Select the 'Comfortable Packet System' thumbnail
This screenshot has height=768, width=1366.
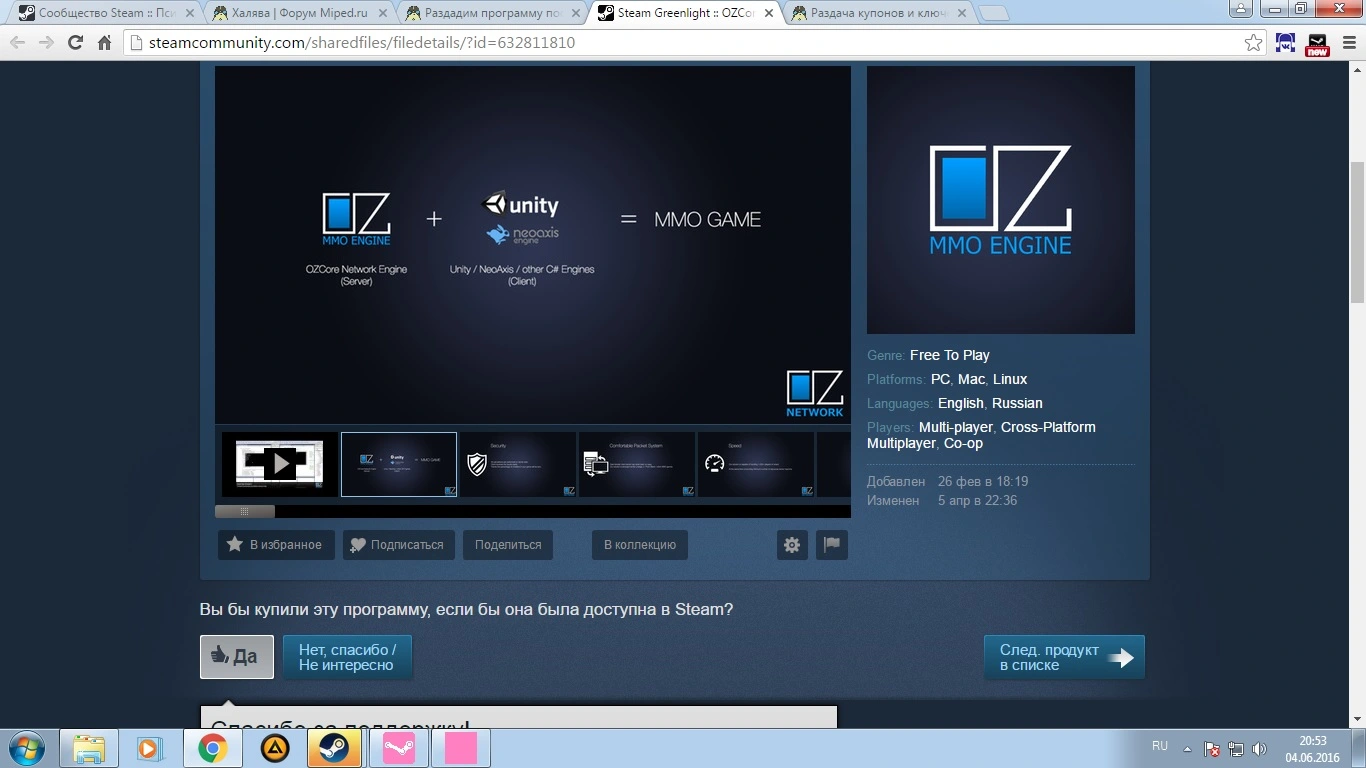[637, 464]
